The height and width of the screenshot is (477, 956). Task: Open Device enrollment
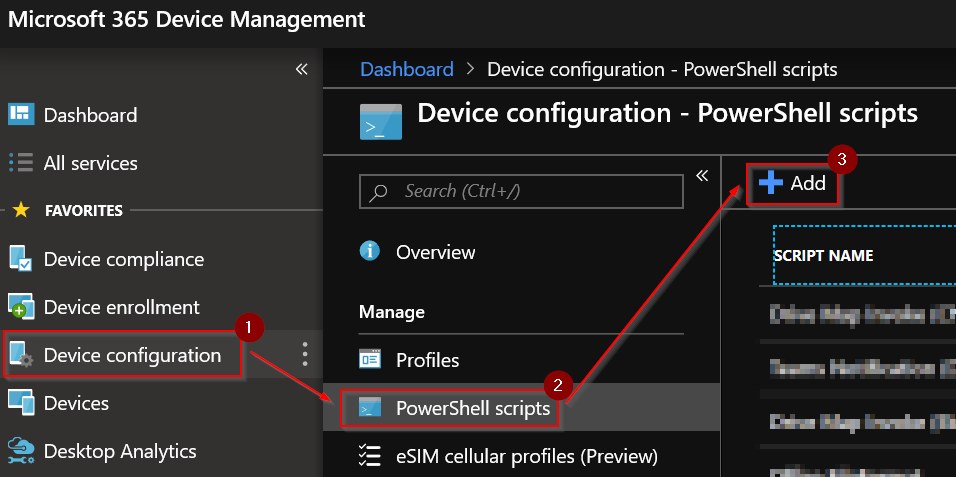[121, 307]
